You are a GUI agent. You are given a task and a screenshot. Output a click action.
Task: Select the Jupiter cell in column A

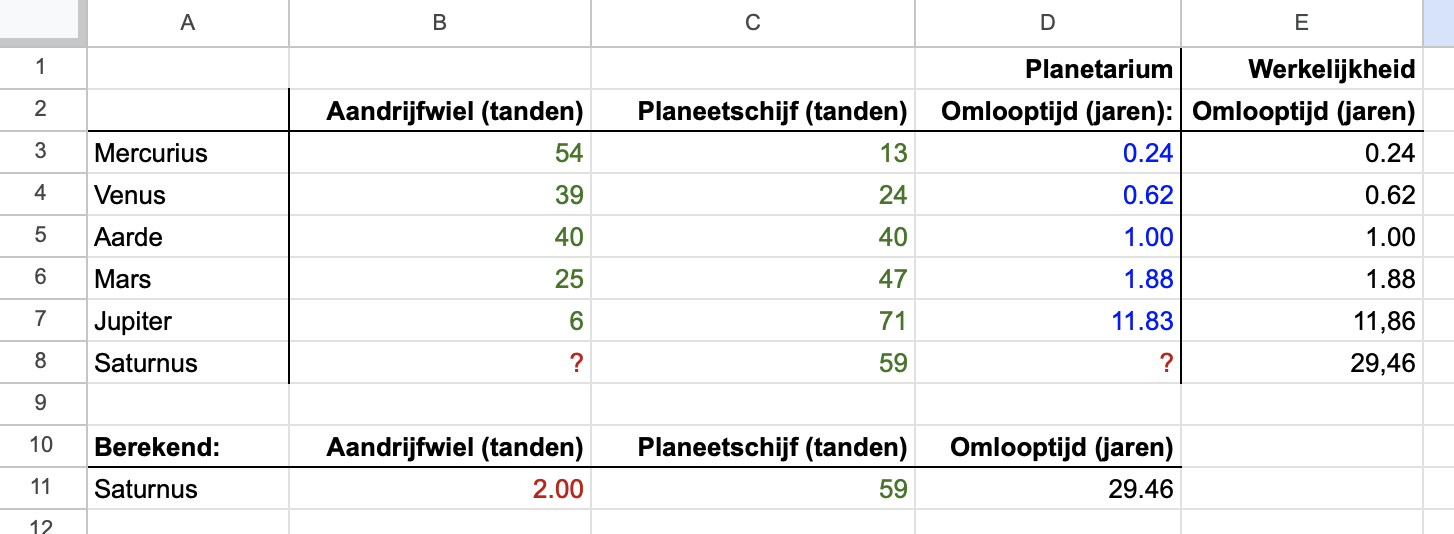(x=187, y=321)
